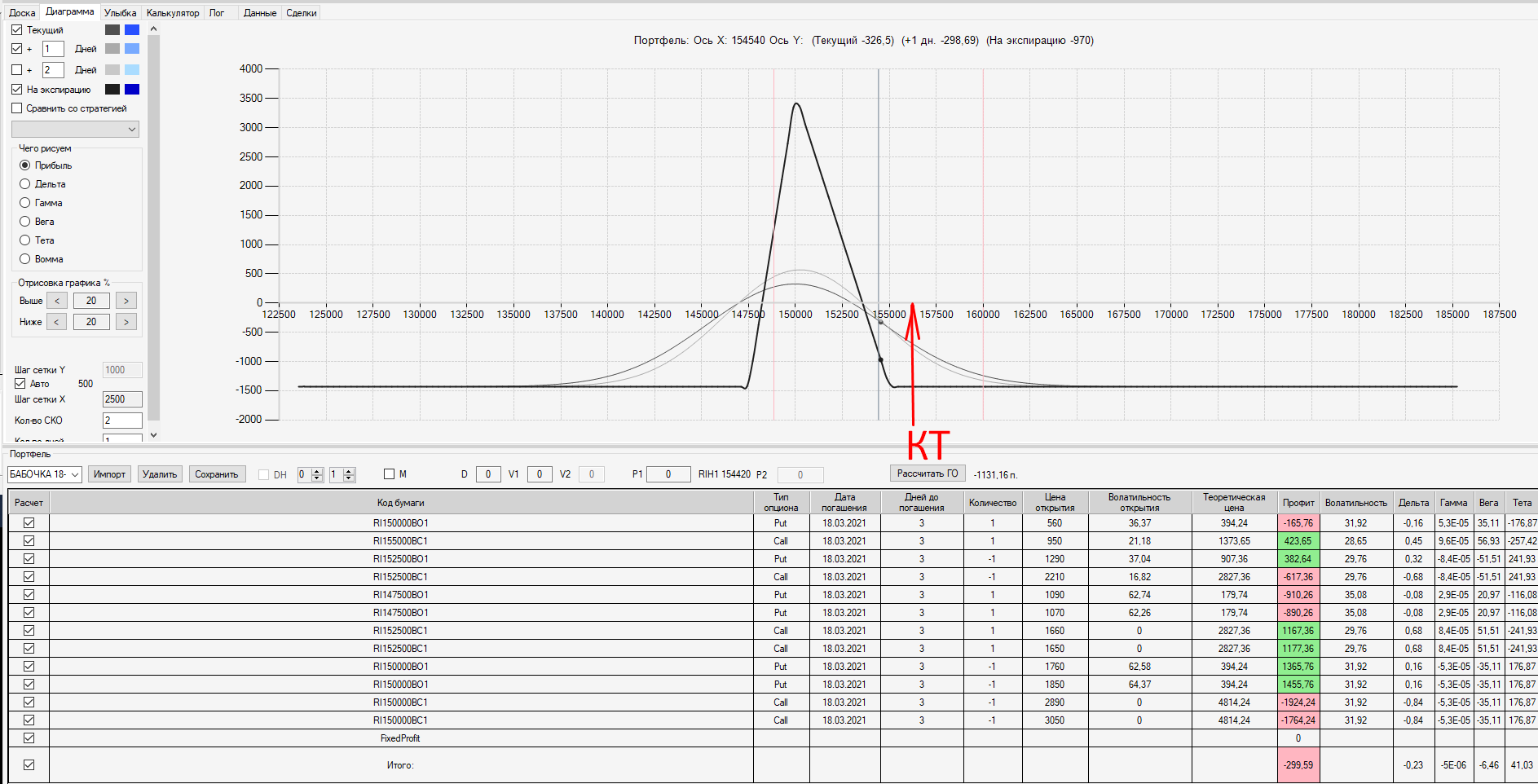Click the Волатильность открытия header
1538x784 pixels.
1139,503
